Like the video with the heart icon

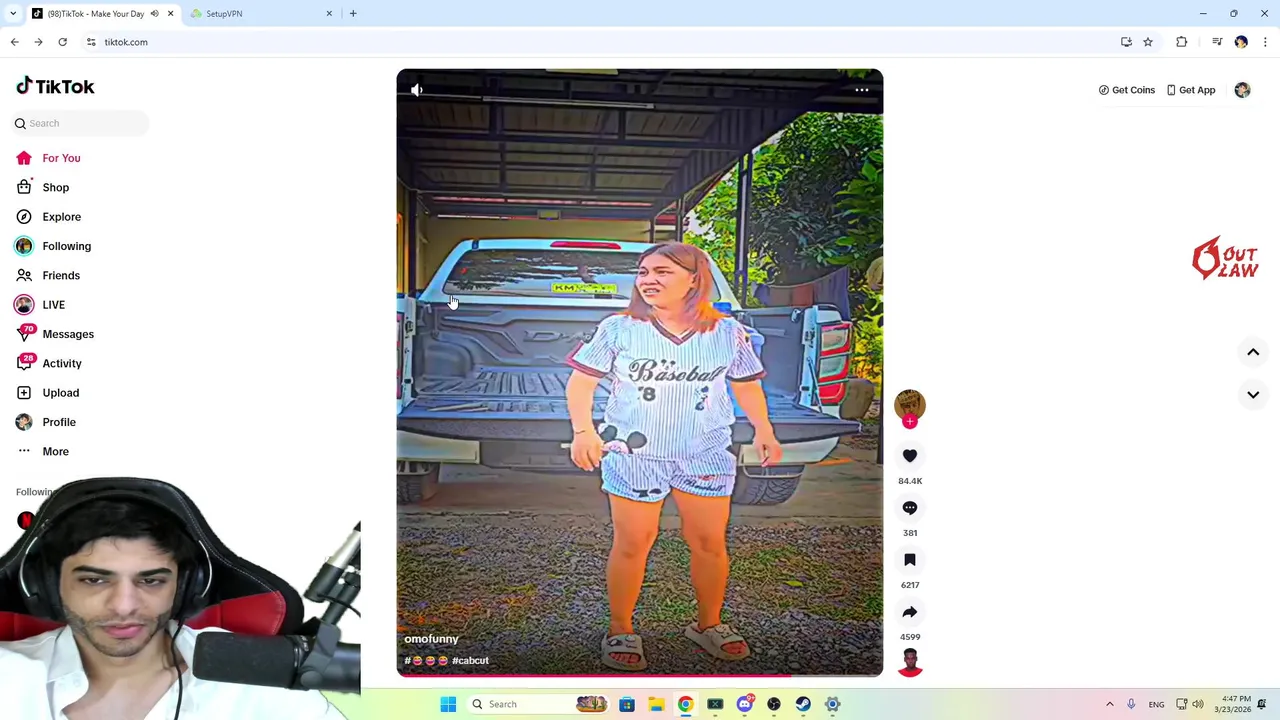tap(910, 456)
